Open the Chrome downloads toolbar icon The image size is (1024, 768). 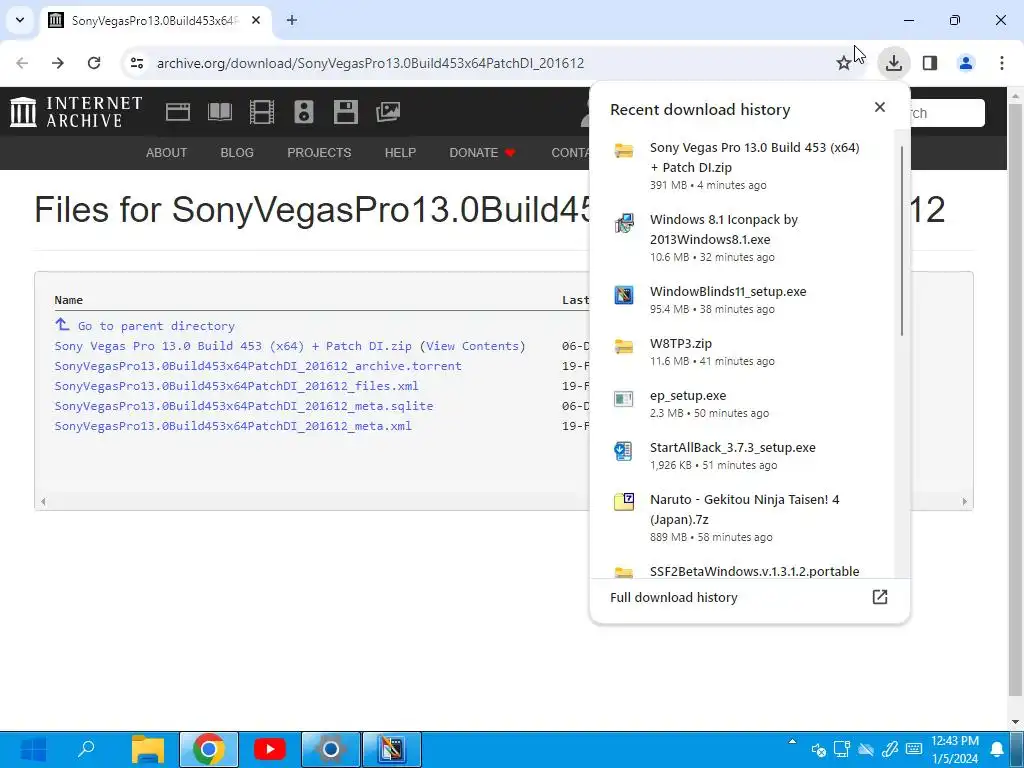point(893,63)
